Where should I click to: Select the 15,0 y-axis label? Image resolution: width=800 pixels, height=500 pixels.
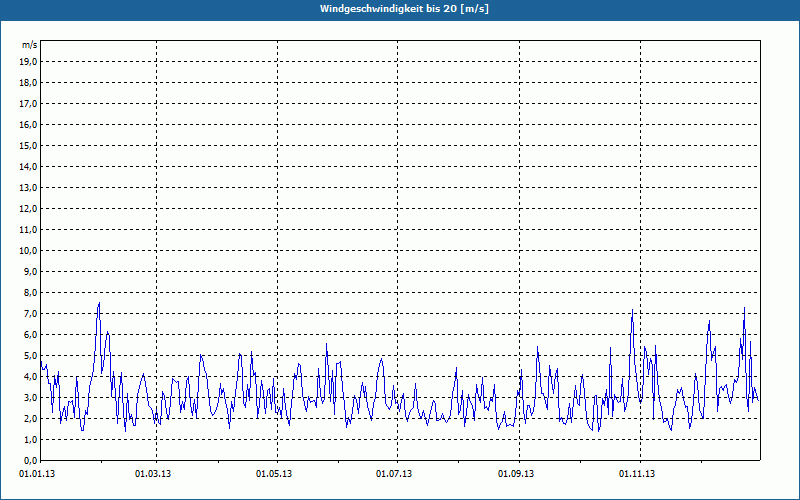28,145
